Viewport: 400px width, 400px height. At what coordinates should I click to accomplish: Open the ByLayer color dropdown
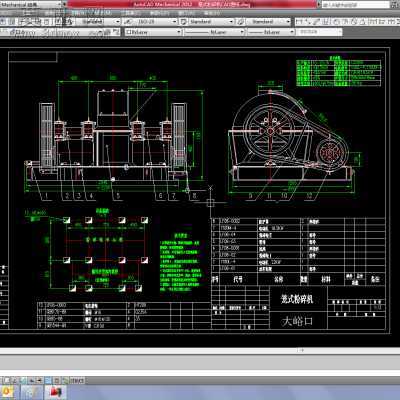pos(153,32)
